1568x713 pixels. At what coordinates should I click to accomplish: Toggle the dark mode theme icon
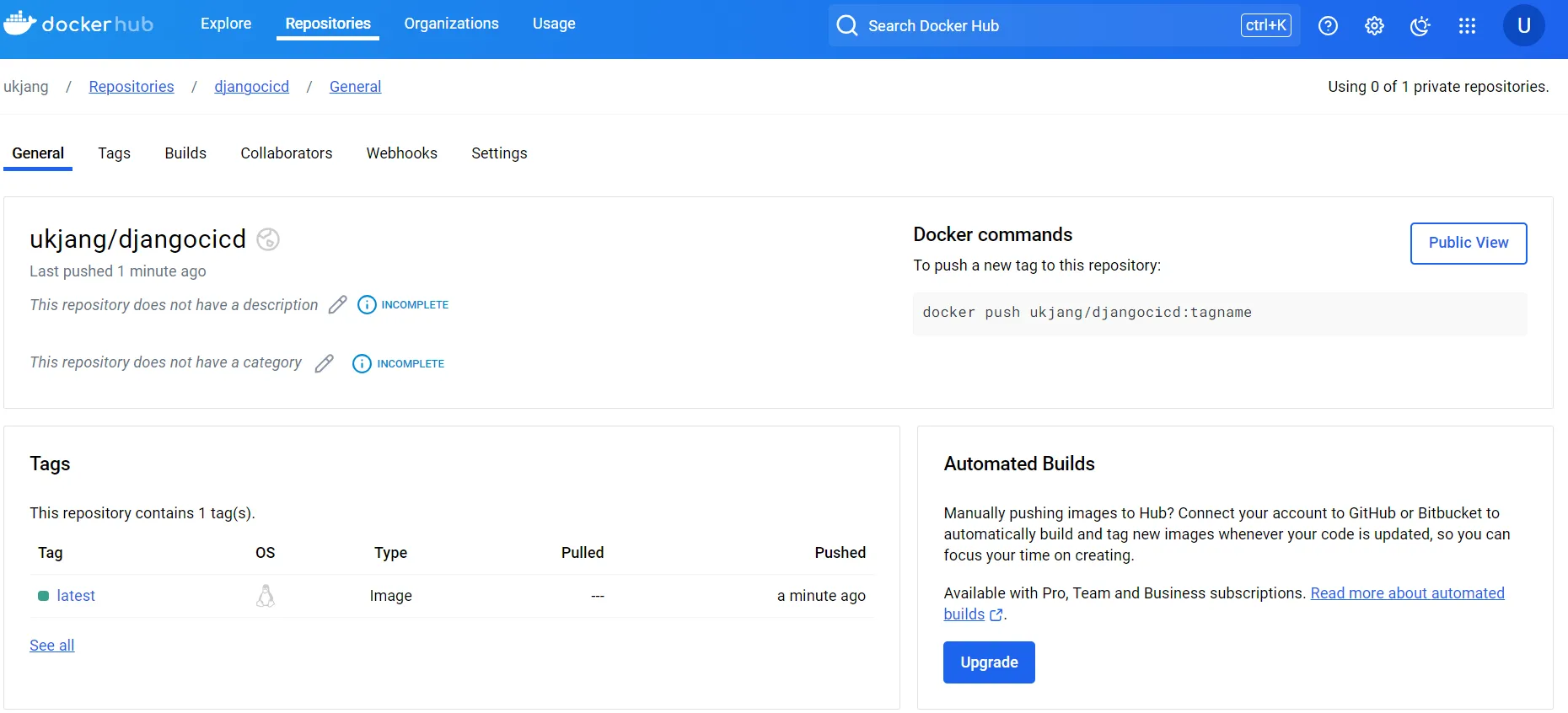pos(1420,26)
